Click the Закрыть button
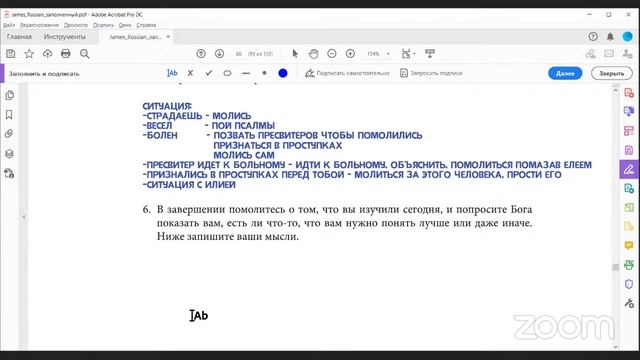The image size is (640, 360). coord(611,73)
